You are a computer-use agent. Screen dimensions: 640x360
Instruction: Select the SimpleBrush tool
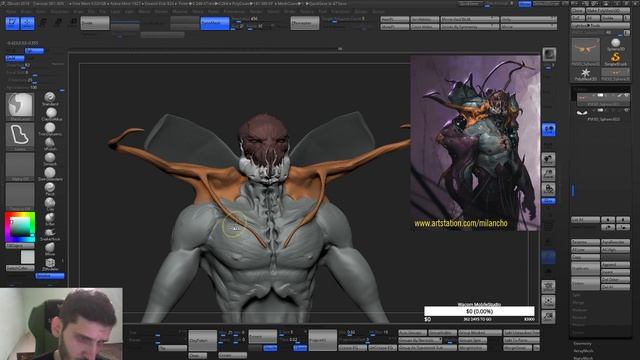(616, 59)
